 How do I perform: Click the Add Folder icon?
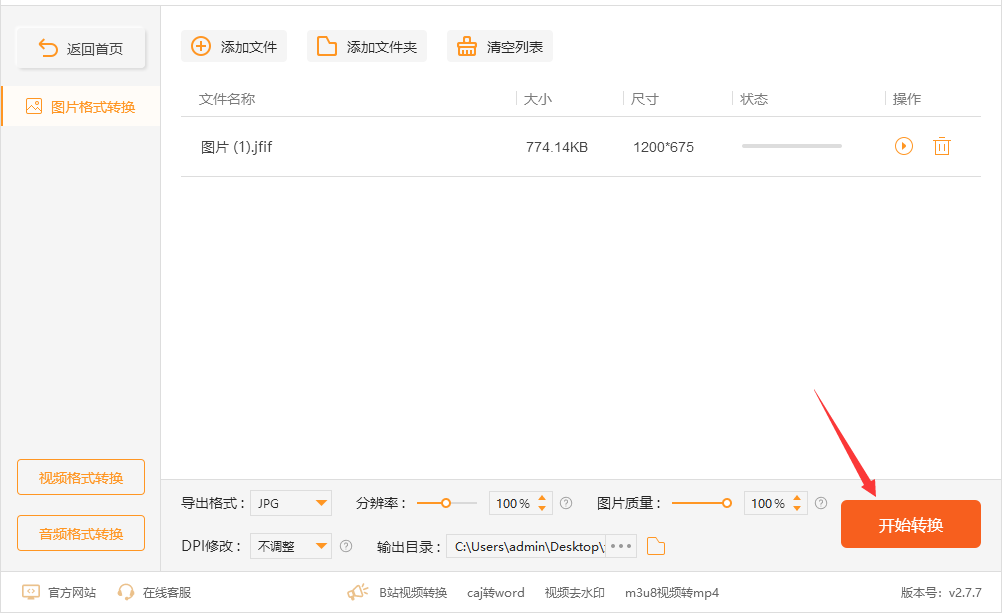coord(327,46)
